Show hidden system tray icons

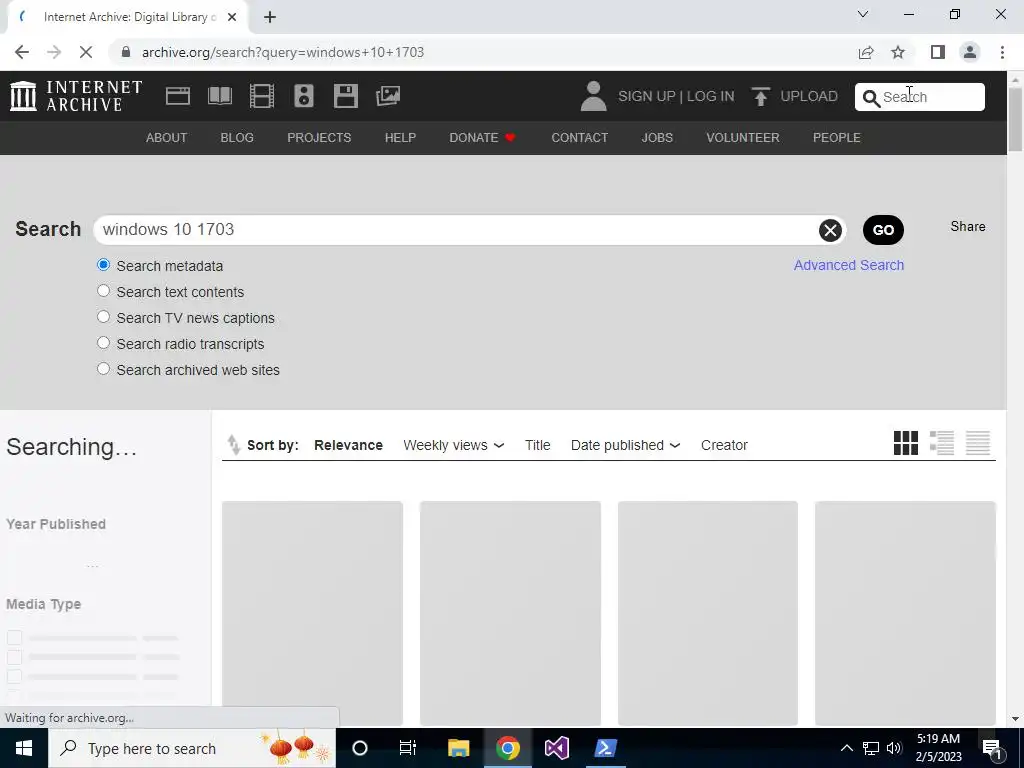(x=846, y=748)
